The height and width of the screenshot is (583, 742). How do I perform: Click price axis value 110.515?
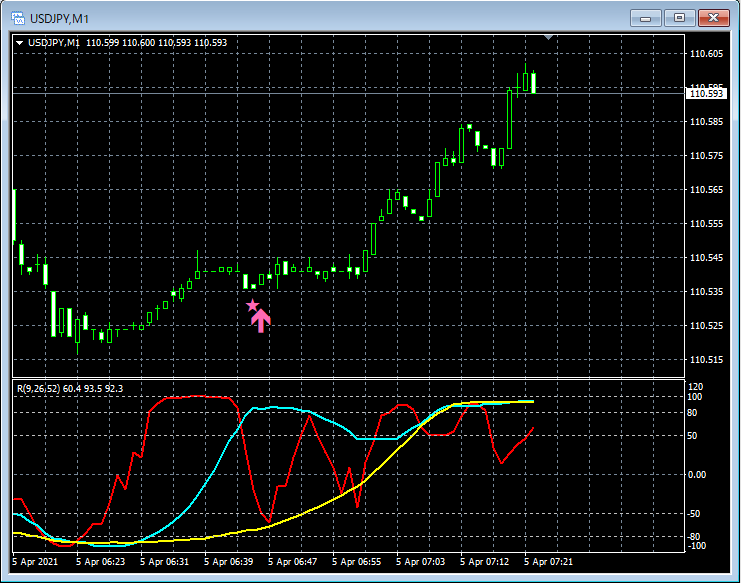coord(707,360)
